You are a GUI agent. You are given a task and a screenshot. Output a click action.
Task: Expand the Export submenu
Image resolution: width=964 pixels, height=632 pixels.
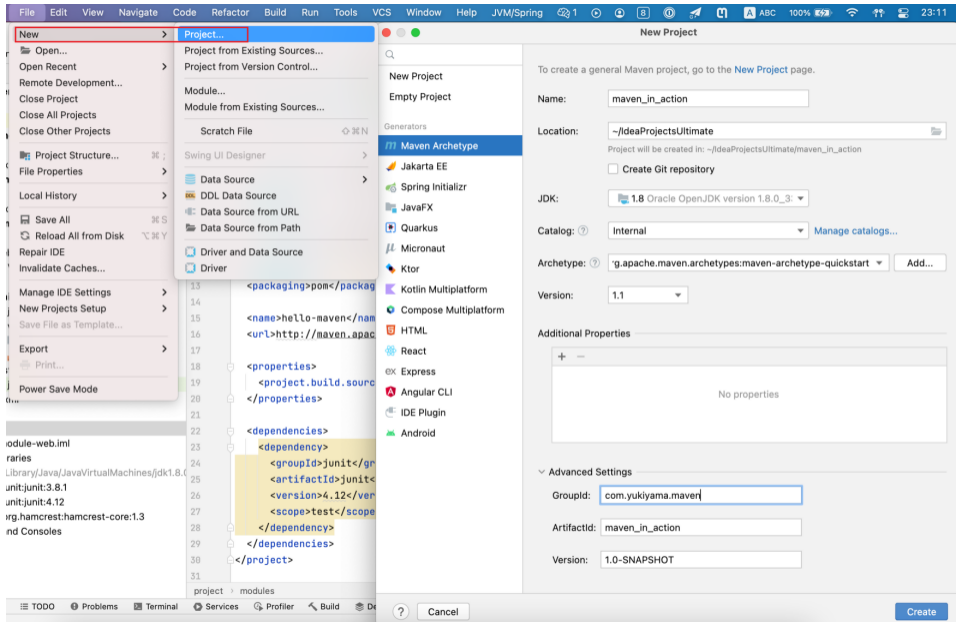click(x=92, y=349)
